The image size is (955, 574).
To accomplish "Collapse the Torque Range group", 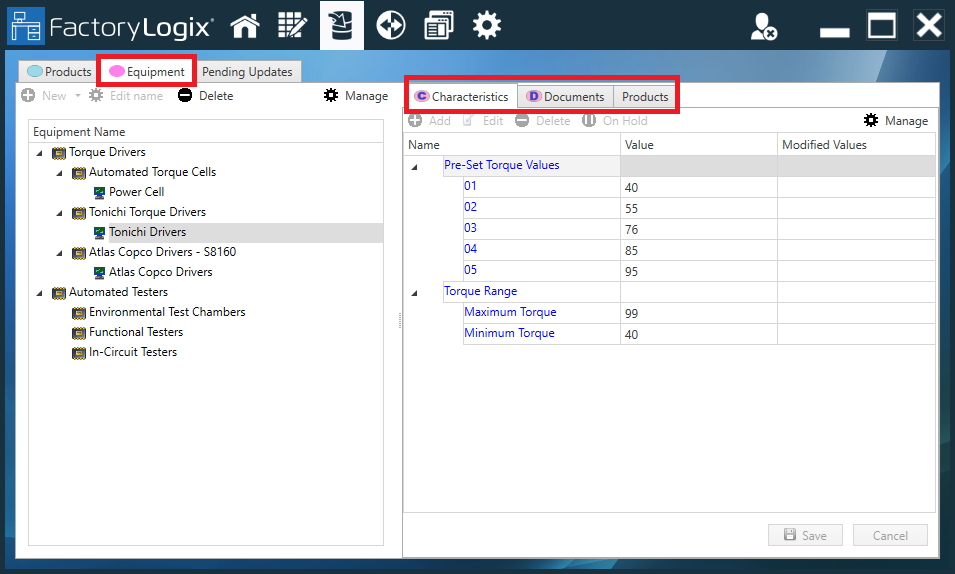I will 415,293.
